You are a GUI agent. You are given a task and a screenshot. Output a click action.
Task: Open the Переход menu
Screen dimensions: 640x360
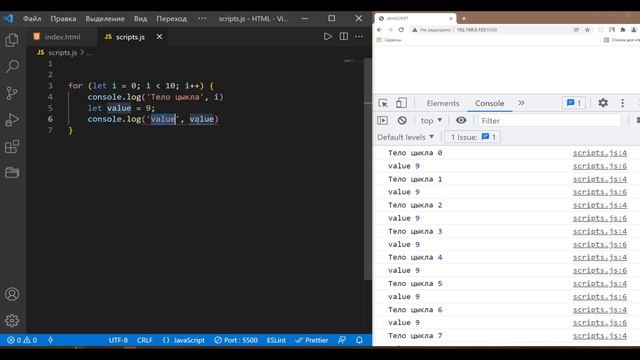(171, 18)
